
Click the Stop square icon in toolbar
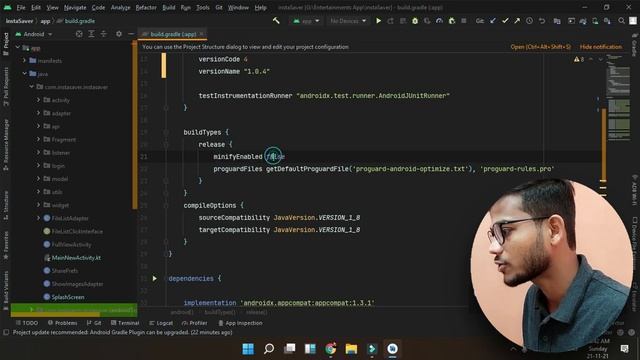coord(464,20)
